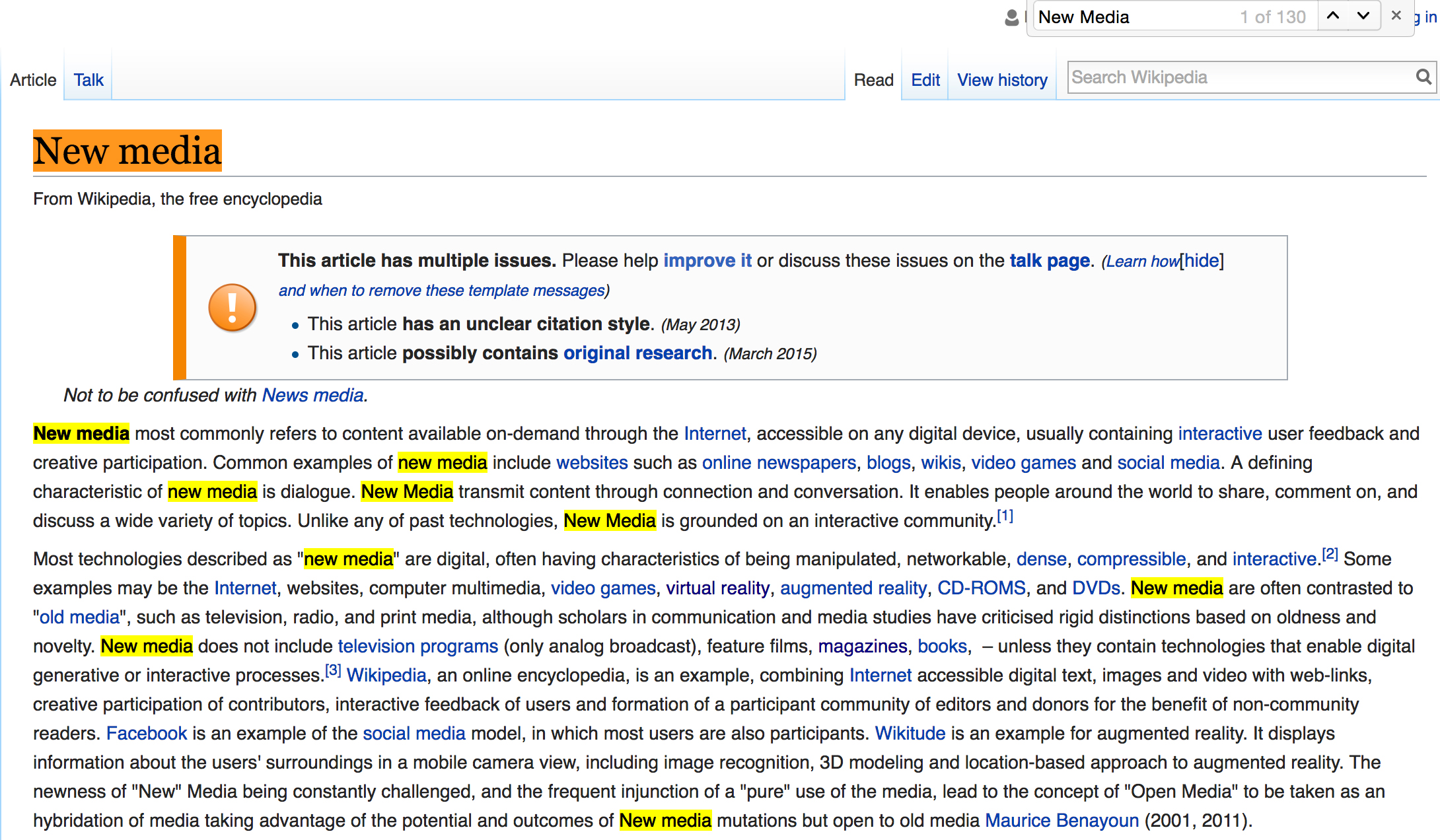Switch to the Edit tab
1440x840 pixels.
(x=925, y=80)
